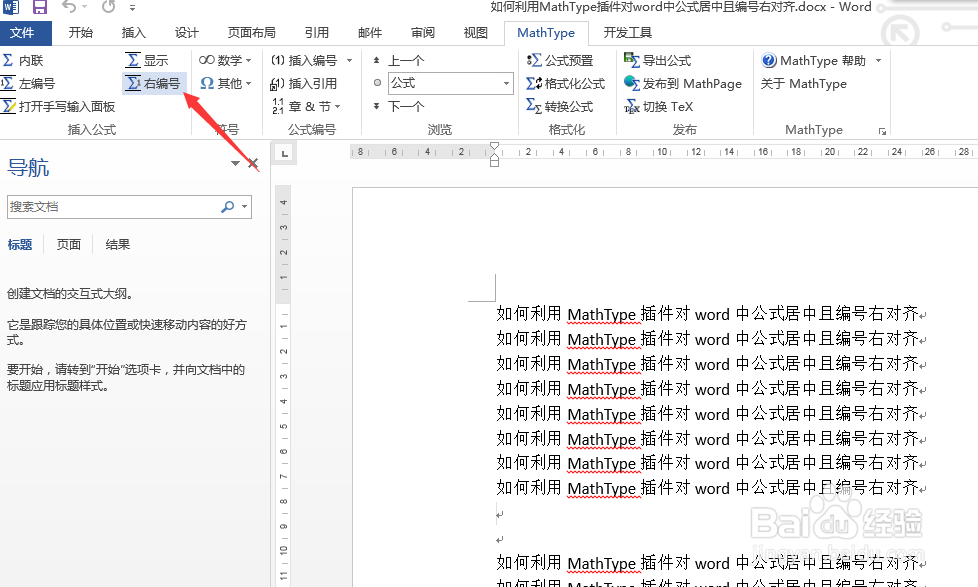Undo using quick access toolbar arrow
Screen dimensions: 978x587
tap(69, 7)
